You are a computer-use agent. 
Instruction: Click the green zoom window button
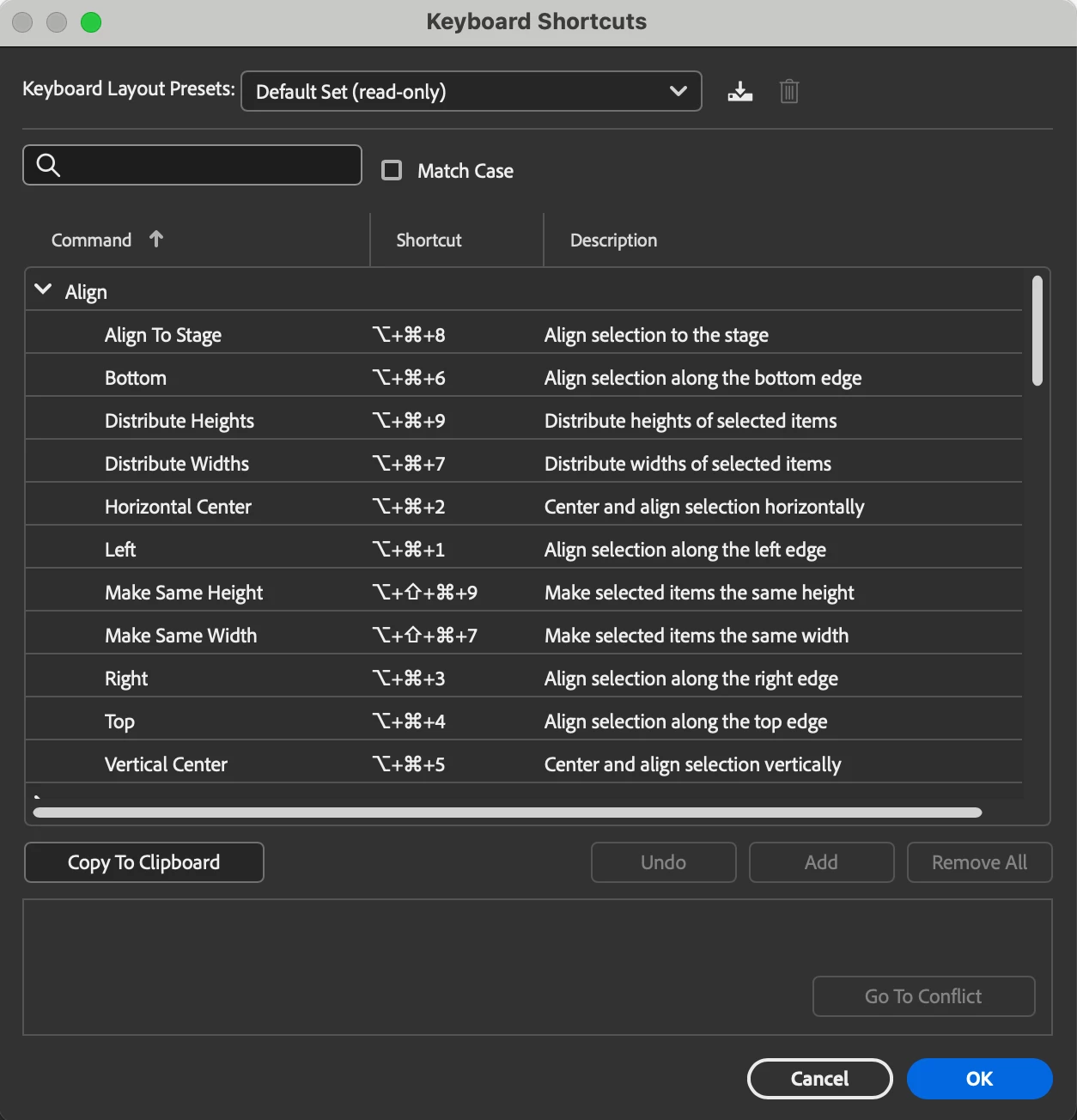[x=91, y=22]
